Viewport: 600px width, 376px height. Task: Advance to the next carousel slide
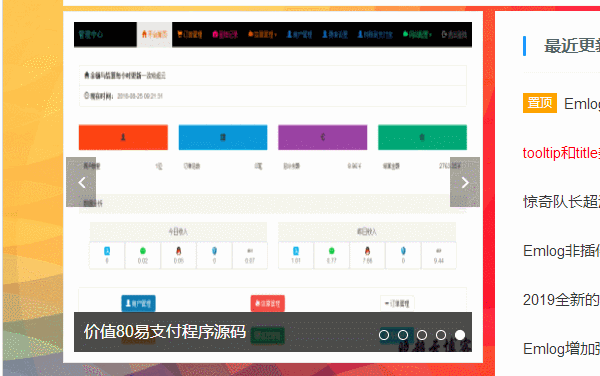(x=465, y=182)
